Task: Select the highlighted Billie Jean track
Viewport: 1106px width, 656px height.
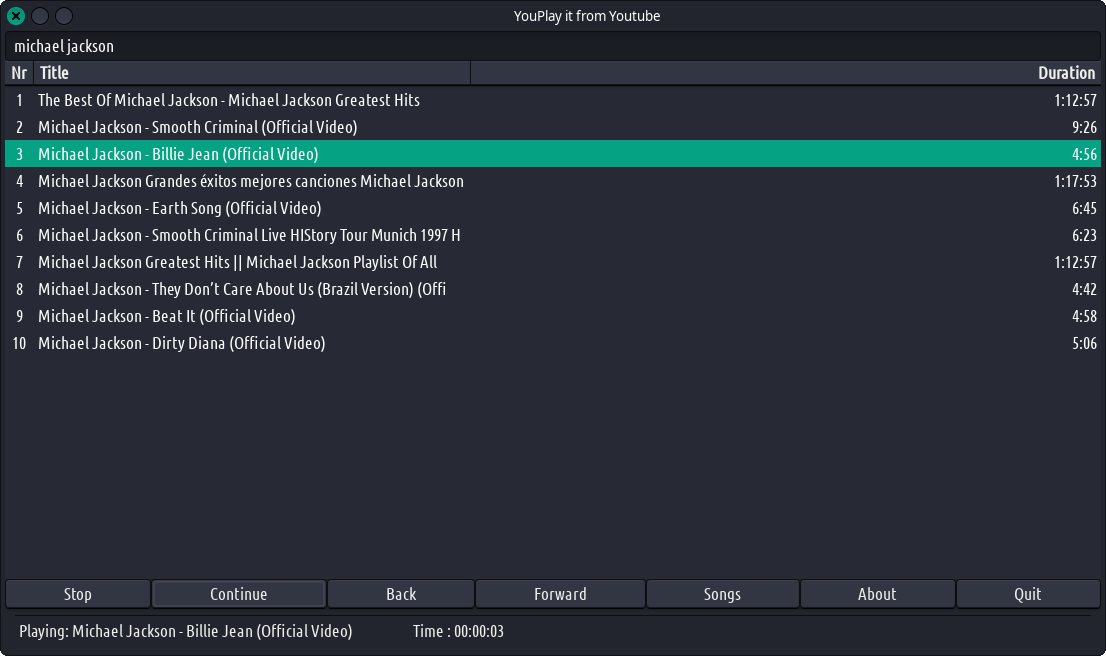Action: pyautogui.click(x=178, y=154)
